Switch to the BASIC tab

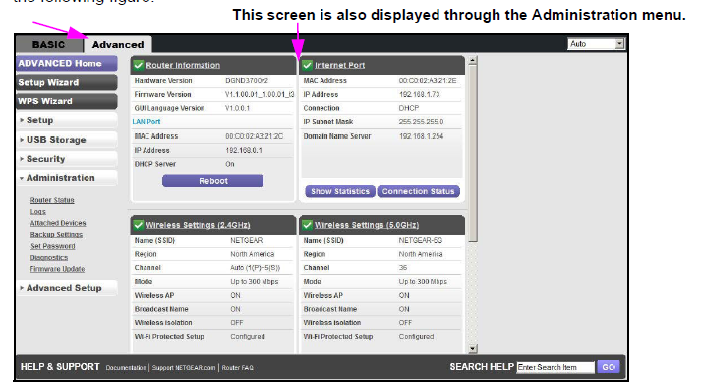click(48, 45)
